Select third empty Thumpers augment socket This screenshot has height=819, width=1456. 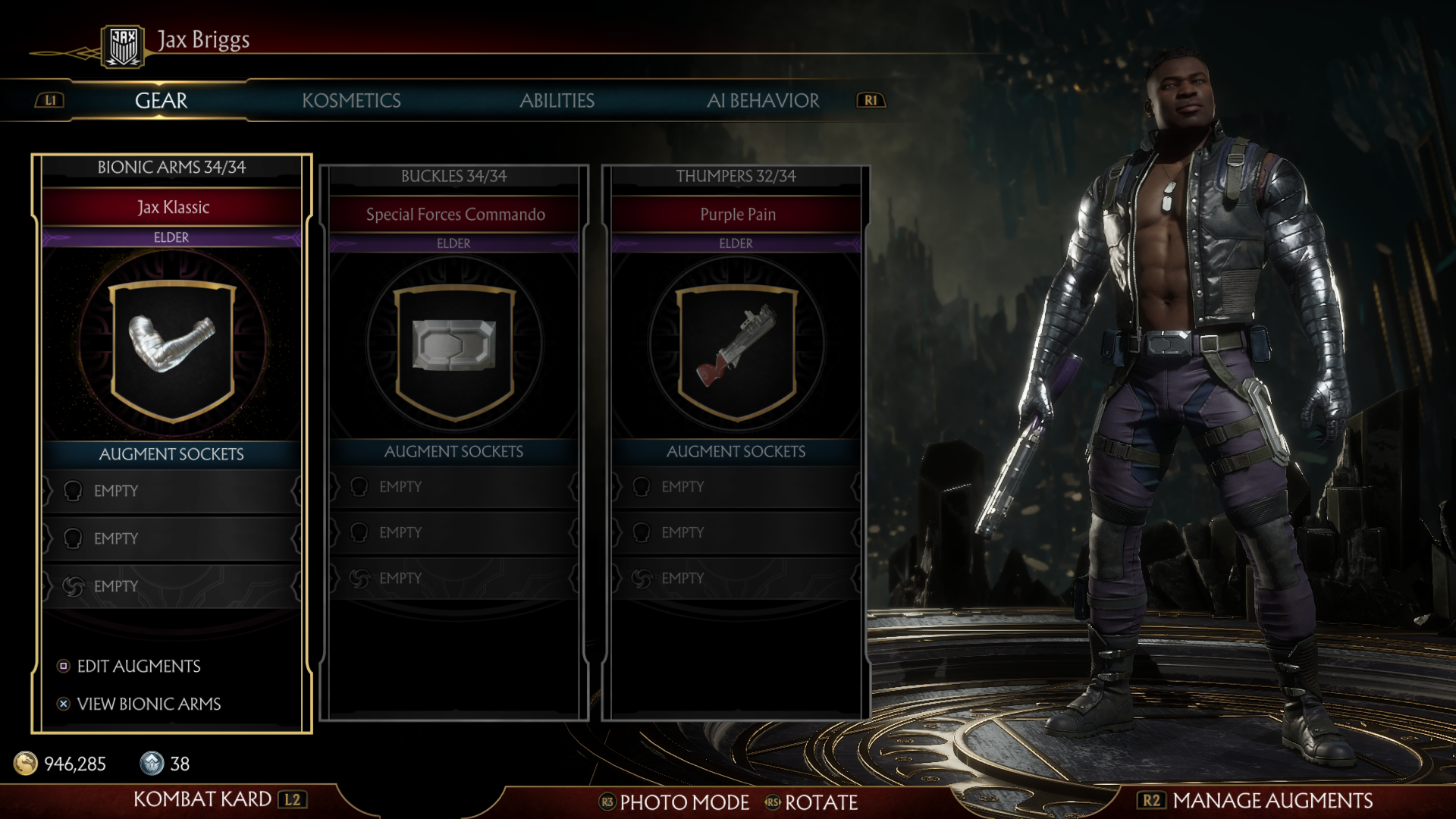coord(736,579)
